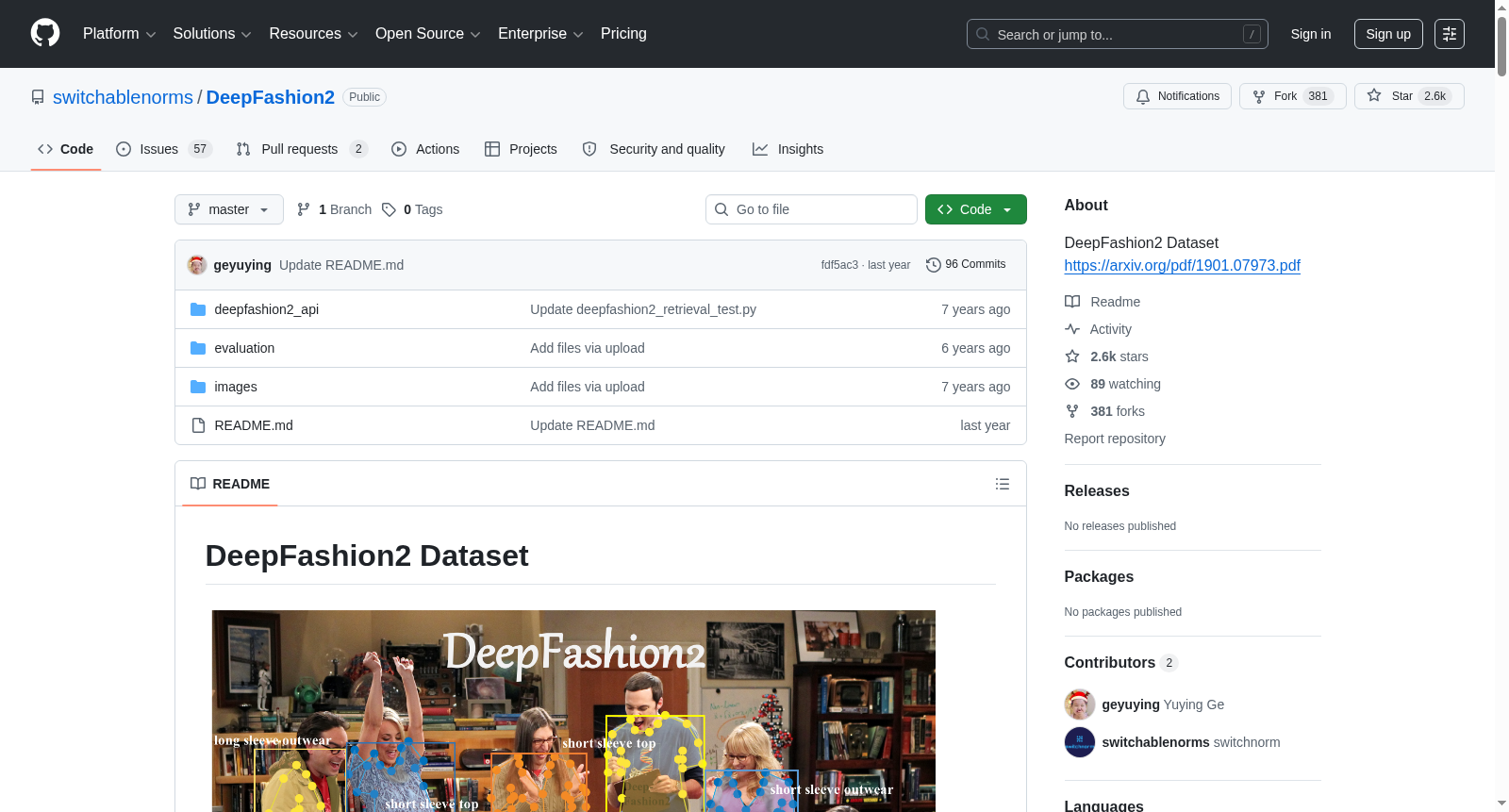The width and height of the screenshot is (1509, 812).
Task: Open the Actions tab
Action: click(x=425, y=149)
